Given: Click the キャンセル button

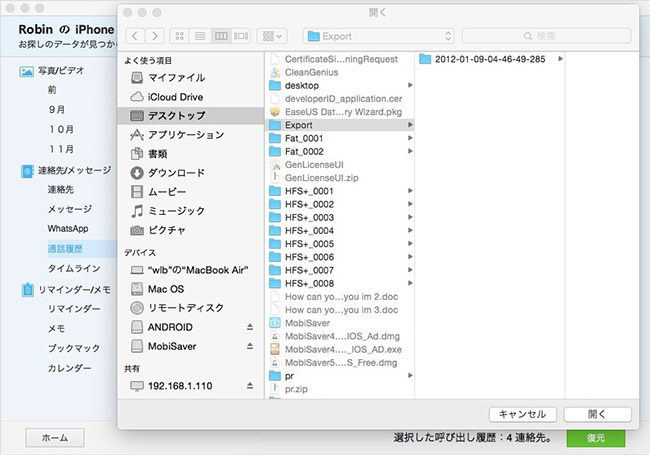Looking at the screenshot, I should [522, 414].
